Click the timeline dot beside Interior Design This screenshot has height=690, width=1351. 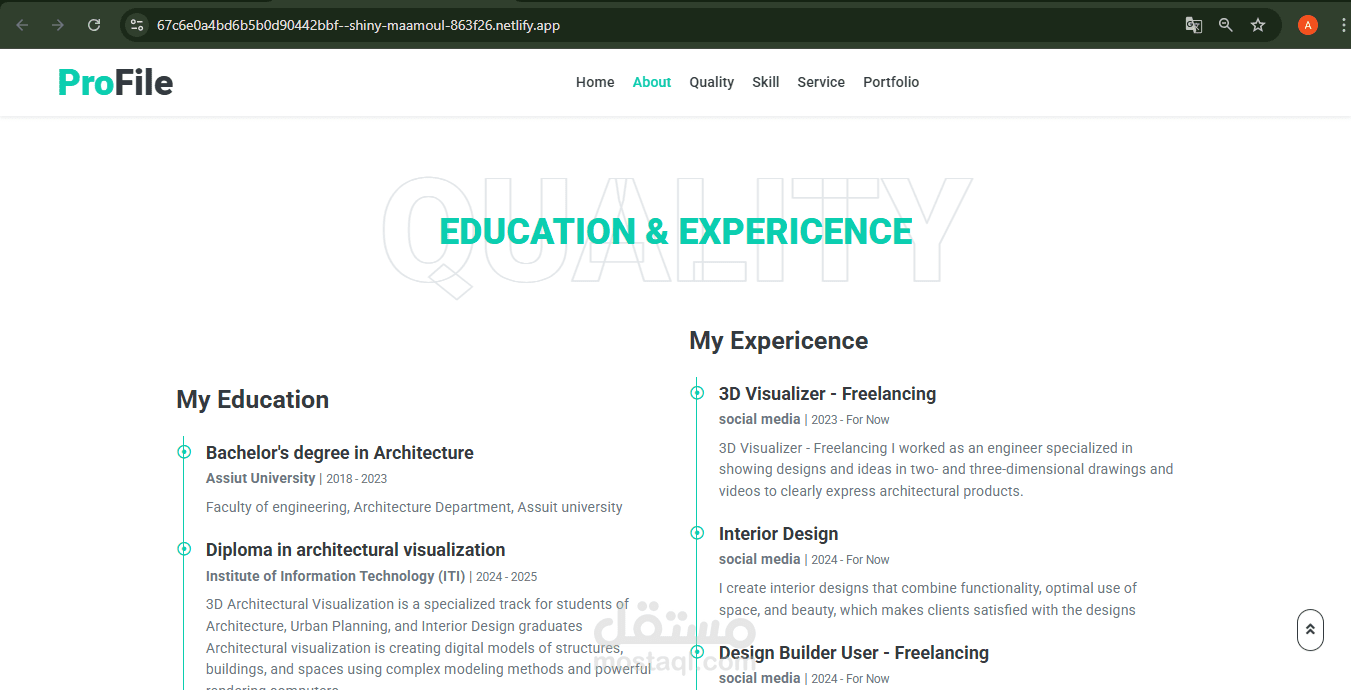697,533
